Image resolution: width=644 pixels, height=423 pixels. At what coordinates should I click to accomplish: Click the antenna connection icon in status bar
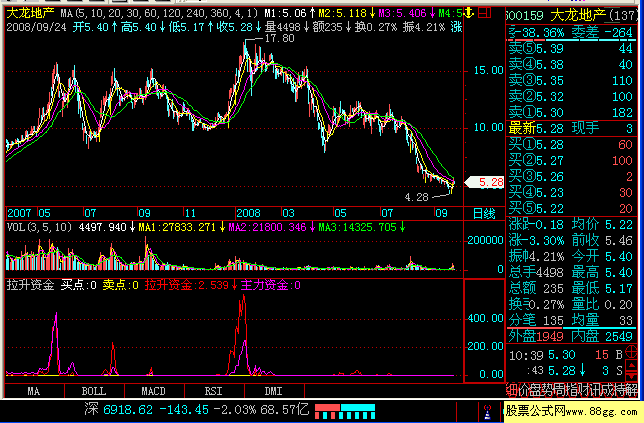pyautogui.click(x=487, y=411)
